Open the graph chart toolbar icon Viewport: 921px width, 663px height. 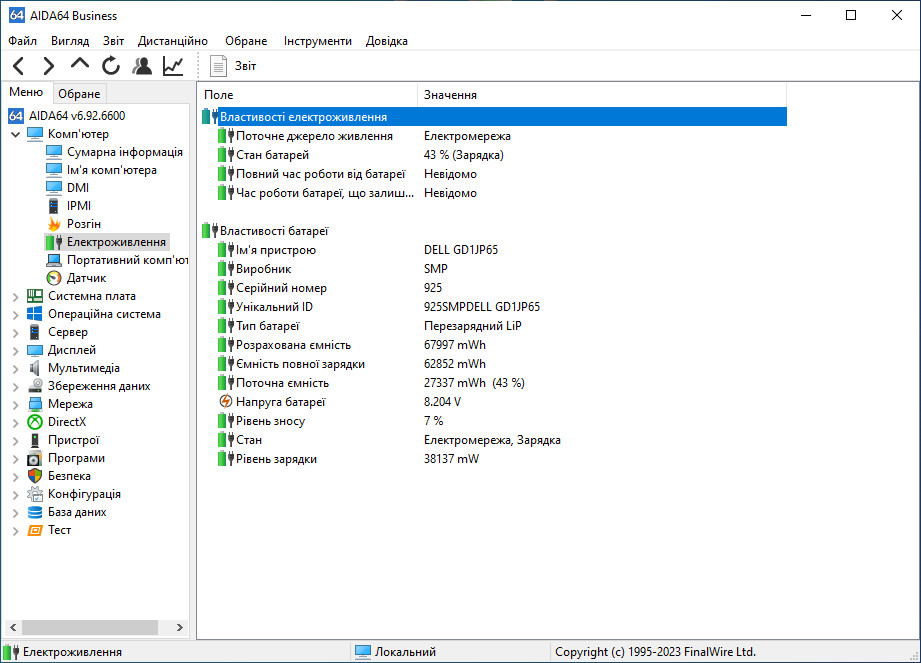(173, 66)
